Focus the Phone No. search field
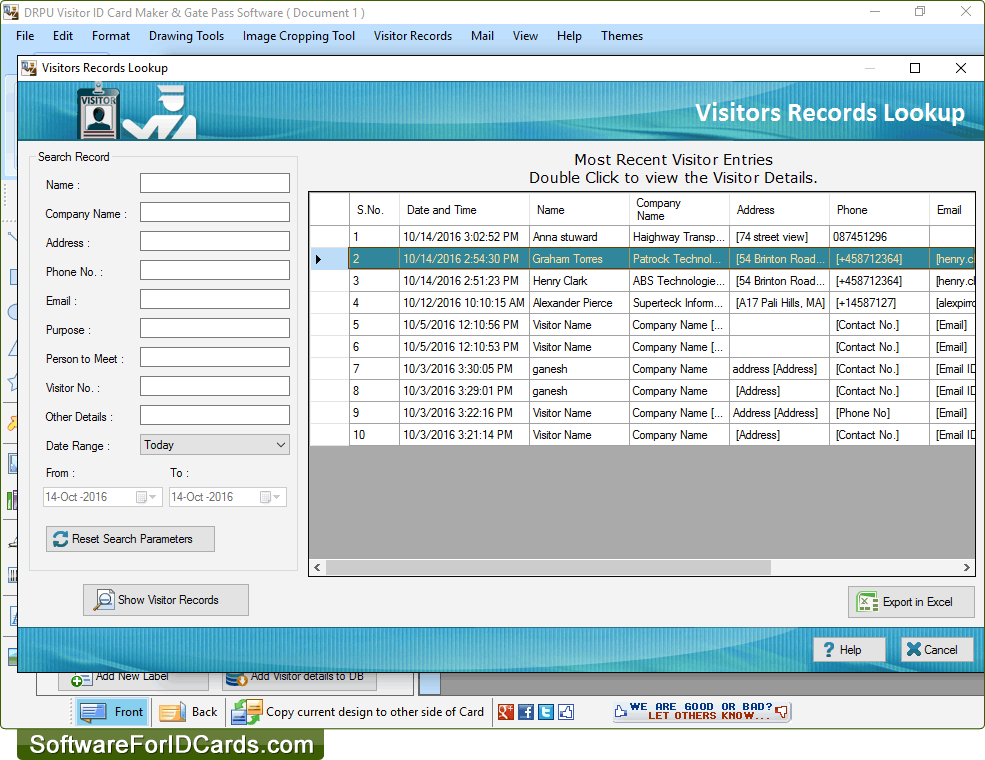The image size is (985, 760). click(x=215, y=270)
